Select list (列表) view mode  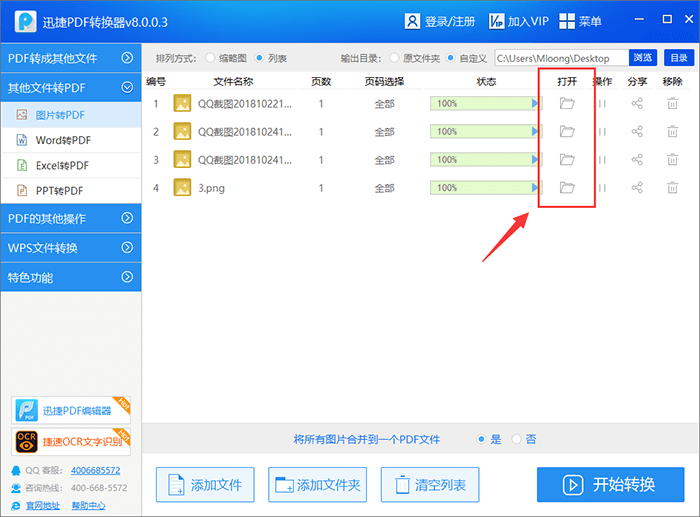point(259,58)
